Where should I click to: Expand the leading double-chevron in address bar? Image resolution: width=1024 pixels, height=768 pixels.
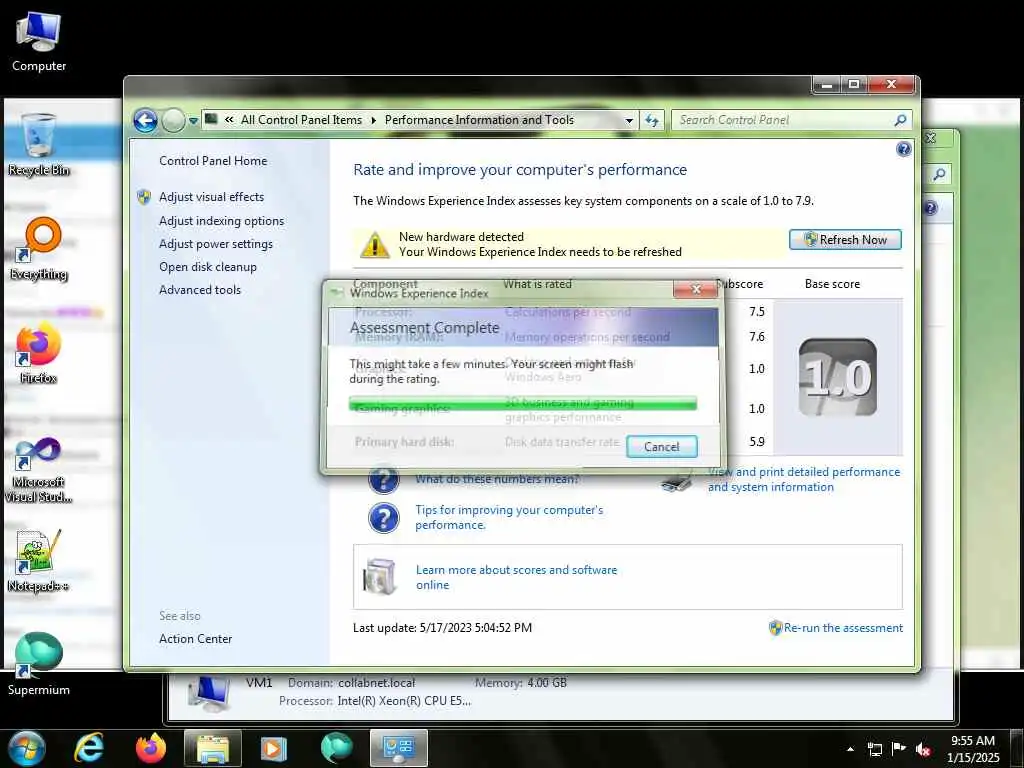point(229,120)
